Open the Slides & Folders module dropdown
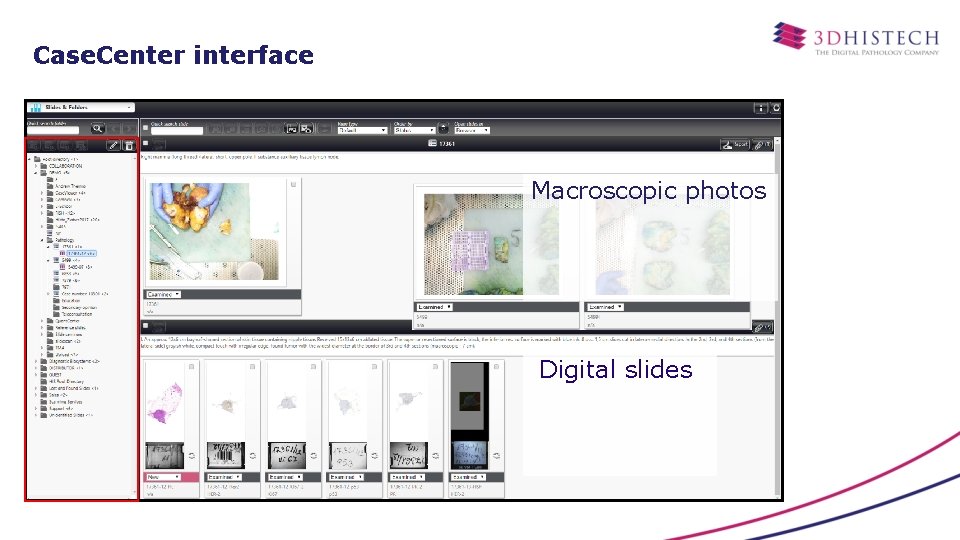Viewport: 960px width, 540px height. tap(81, 108)
